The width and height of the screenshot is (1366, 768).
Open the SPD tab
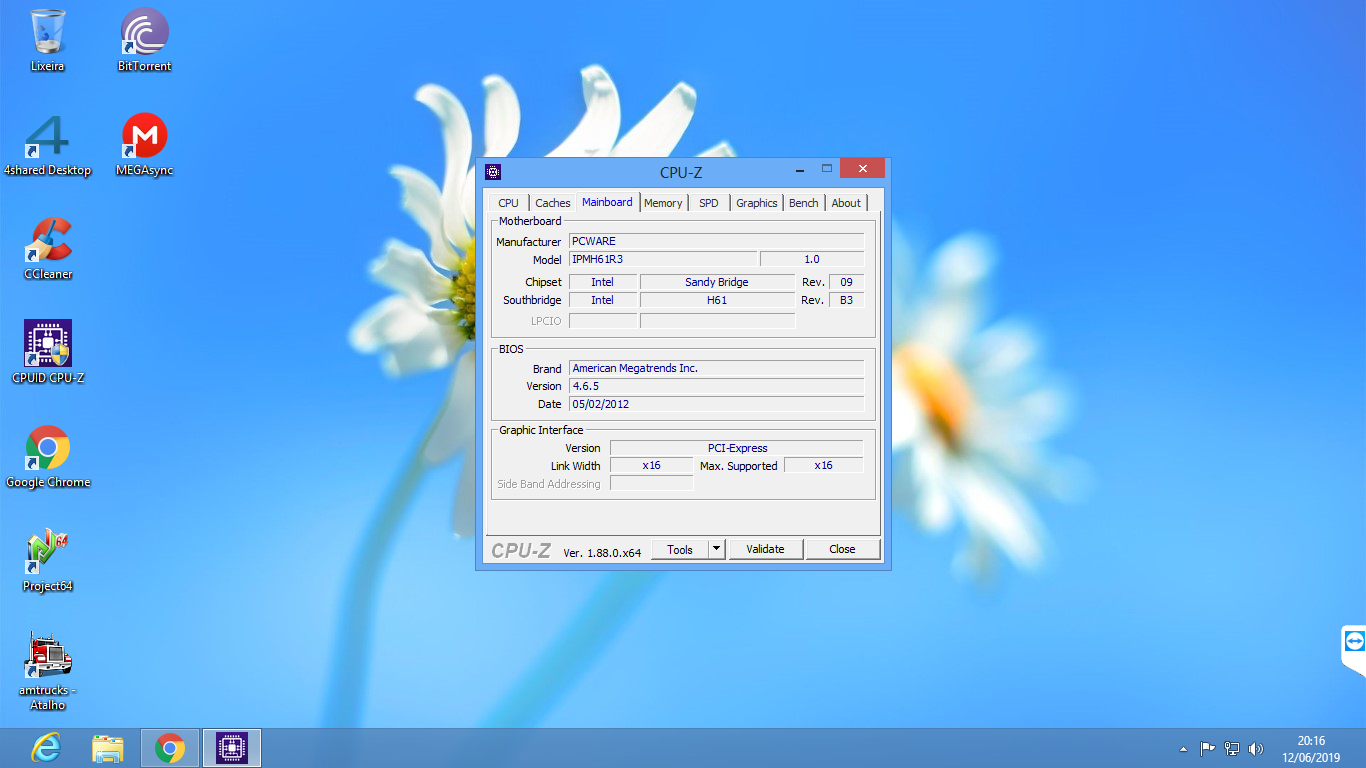point(709,203)
